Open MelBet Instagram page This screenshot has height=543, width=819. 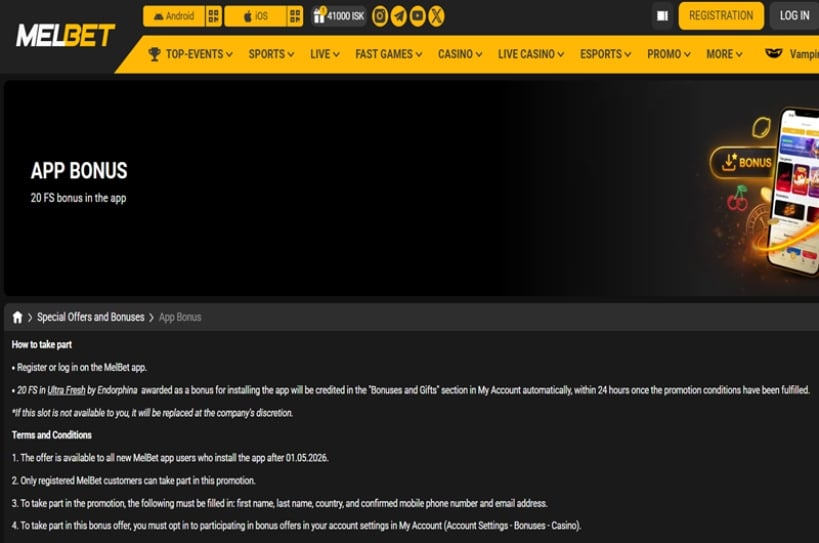(x=380, y=16)
